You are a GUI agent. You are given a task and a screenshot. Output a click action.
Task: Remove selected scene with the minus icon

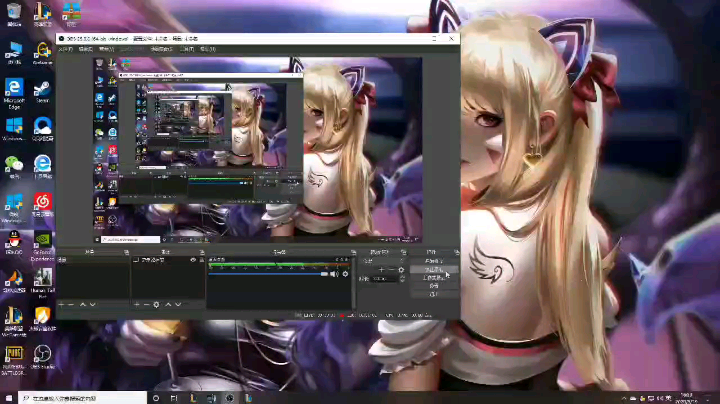[71, 304]
